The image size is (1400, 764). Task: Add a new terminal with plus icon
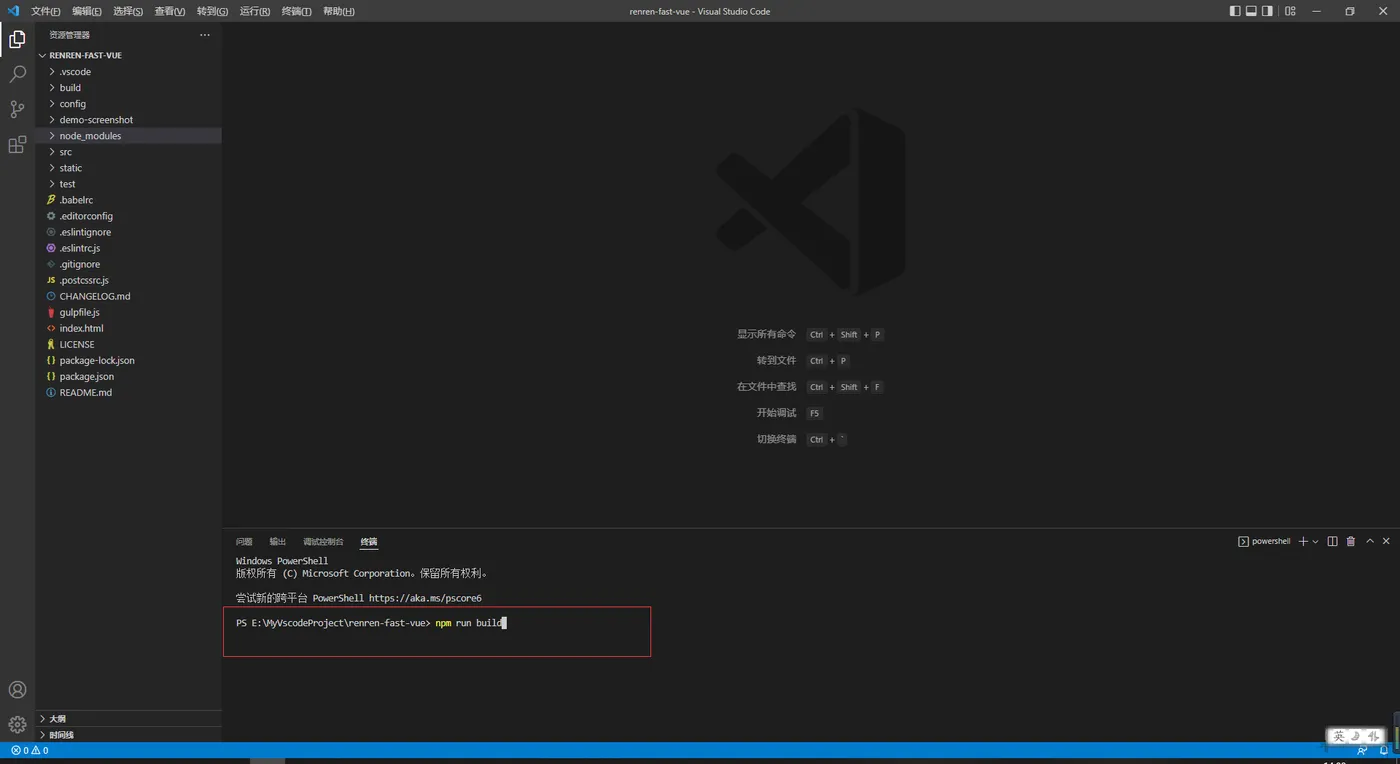point(1303,541)
